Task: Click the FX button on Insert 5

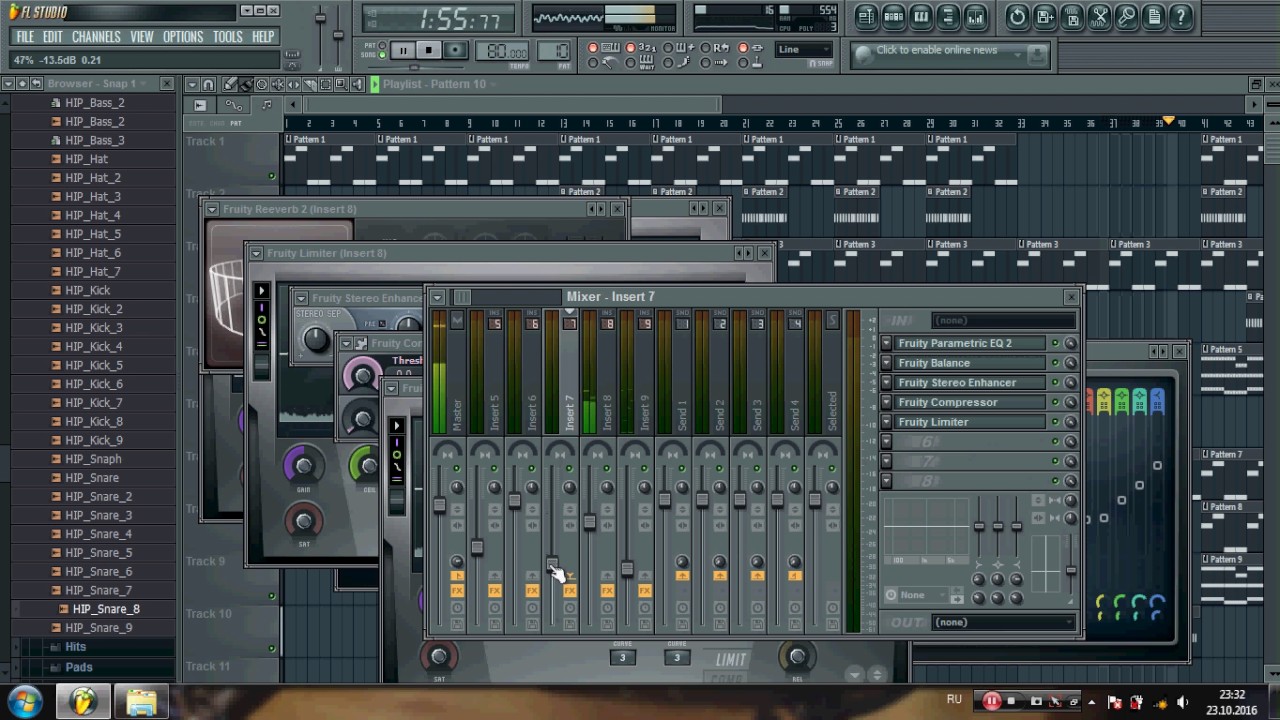Action: click(x=494, y=590)
